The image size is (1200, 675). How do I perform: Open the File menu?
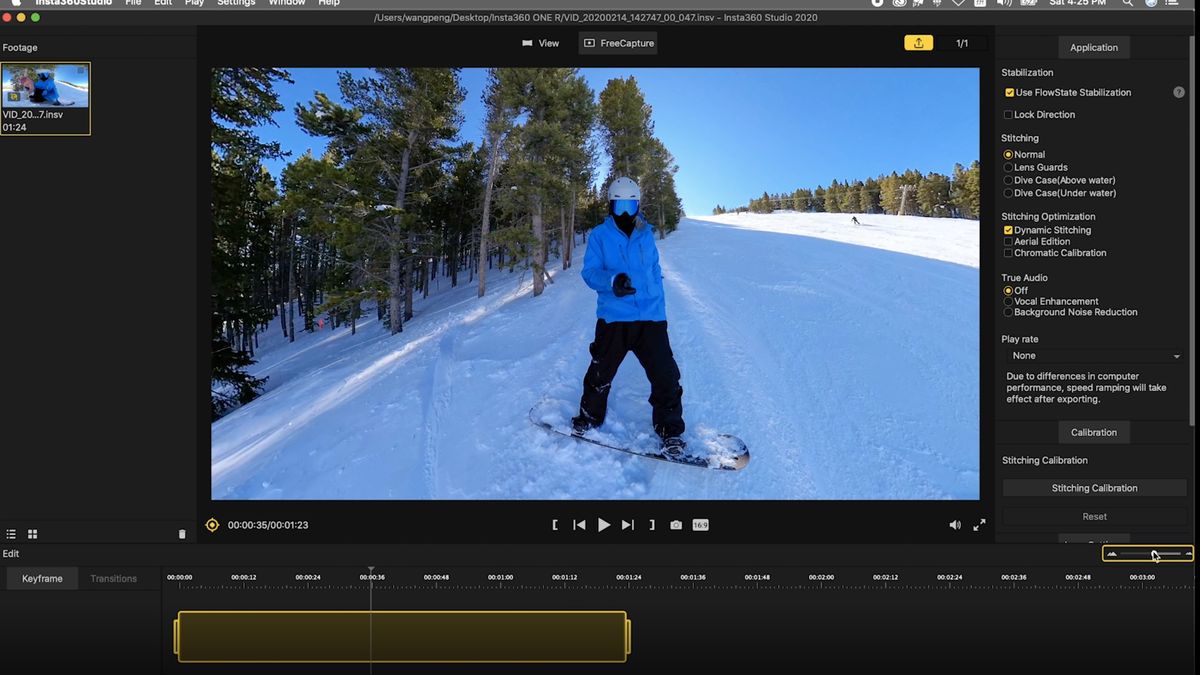133,3
